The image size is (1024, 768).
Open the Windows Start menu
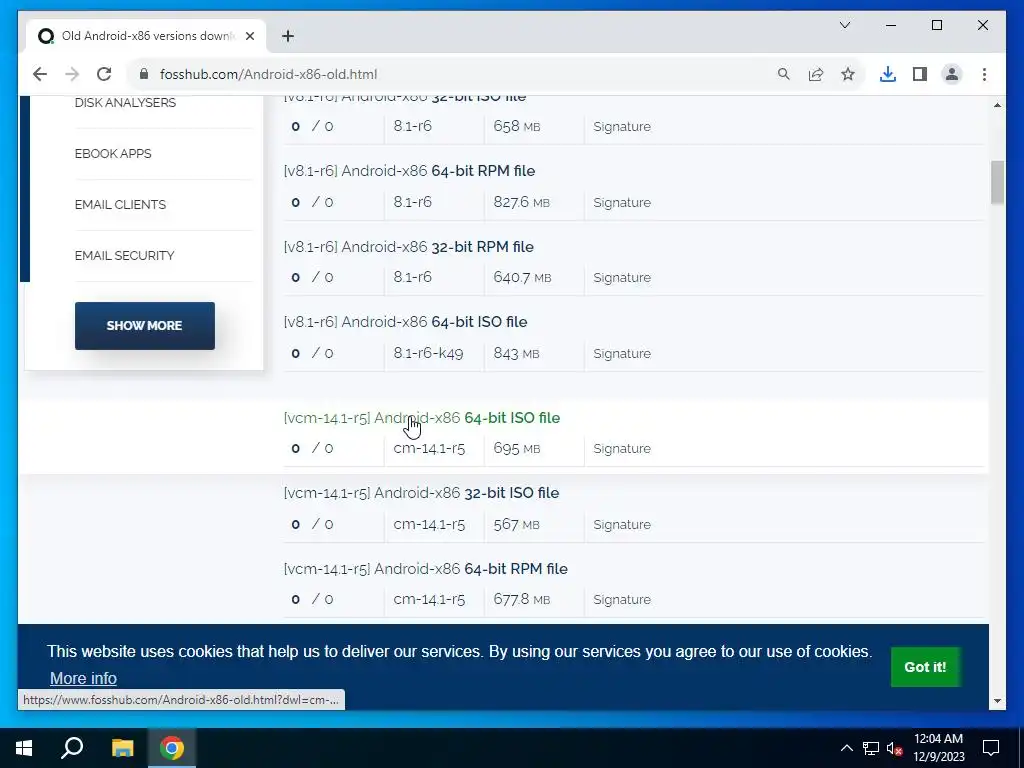[x=24, y=748]
